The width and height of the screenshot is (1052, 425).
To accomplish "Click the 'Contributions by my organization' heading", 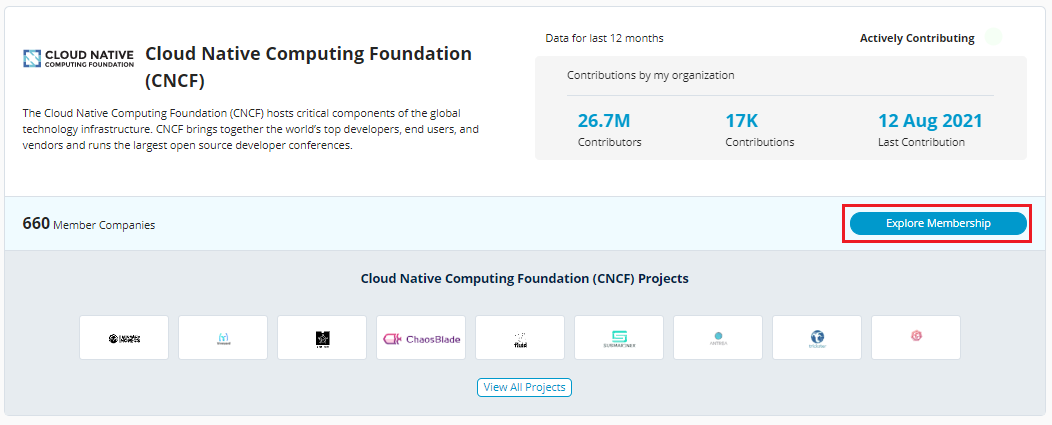I will pos(651,75).
